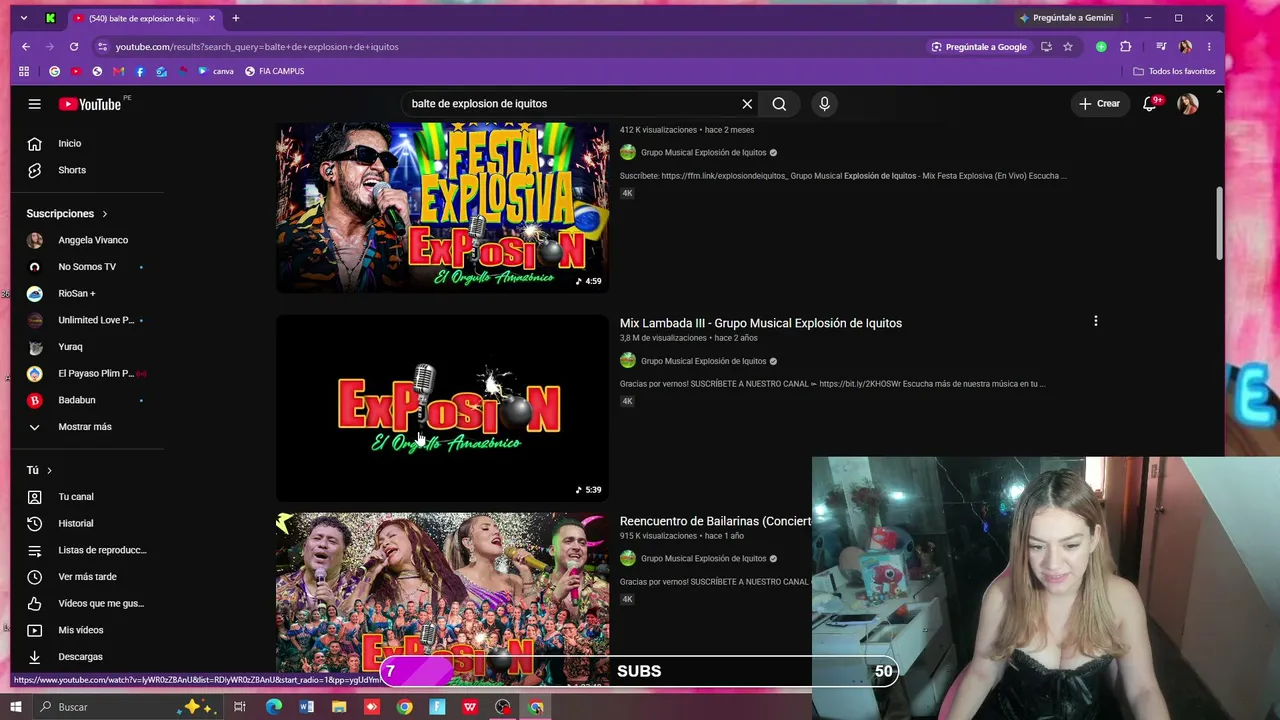Screen dimensions: 1280x720
Task: Open the browser extensions puzzle icon
Action: point(1125,47)
